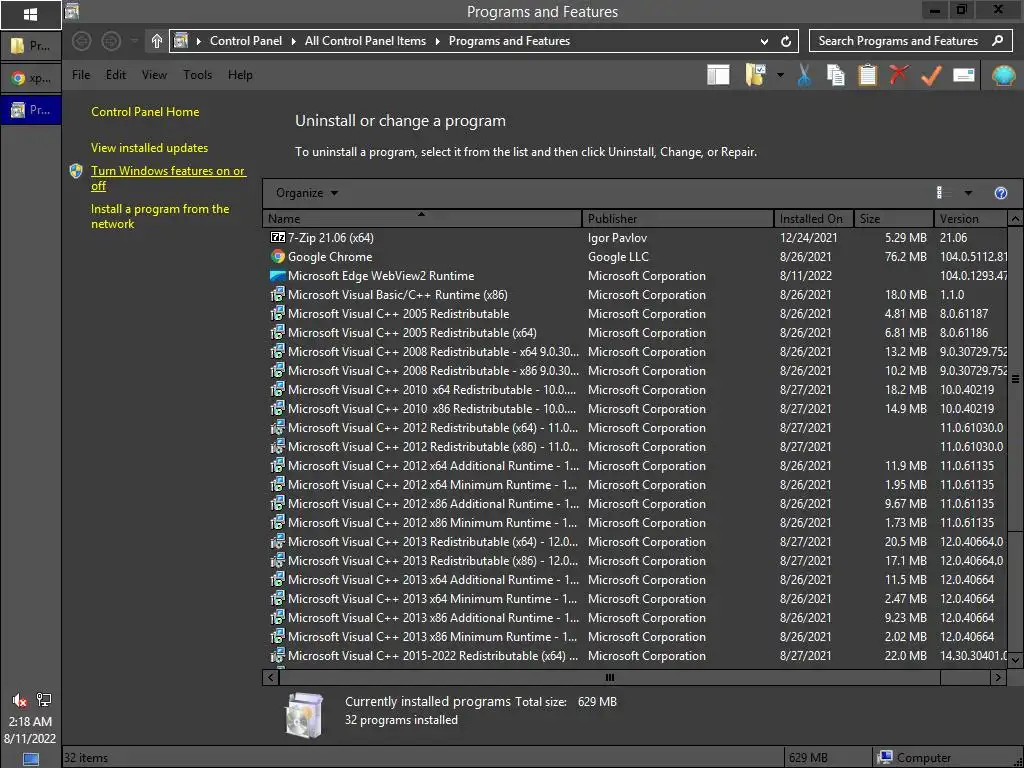Switch to Chrome taskbar button
This screenshot has width=1024, height=768.
(31, 78)
